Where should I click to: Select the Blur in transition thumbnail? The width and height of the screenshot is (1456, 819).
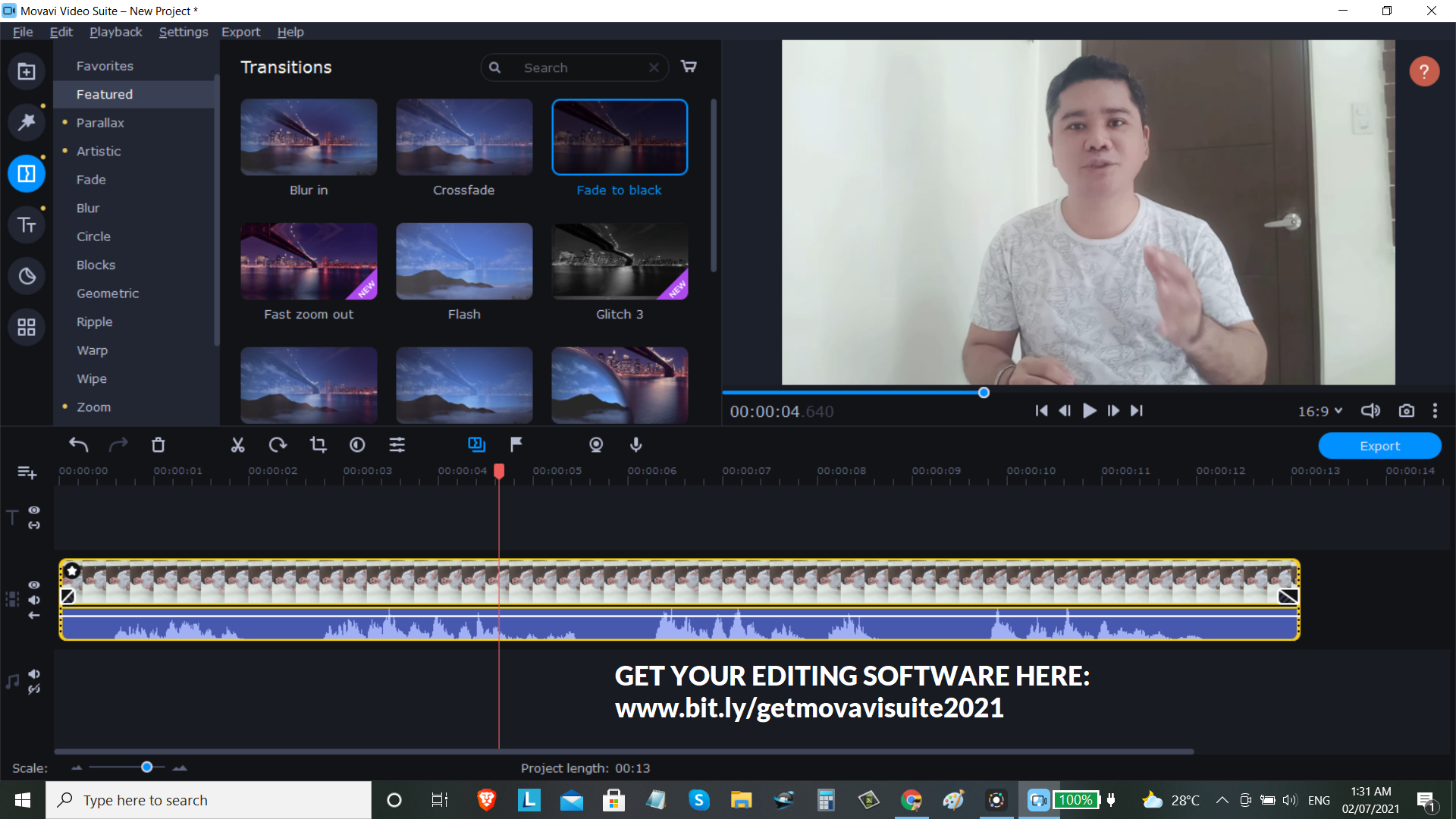309,137
